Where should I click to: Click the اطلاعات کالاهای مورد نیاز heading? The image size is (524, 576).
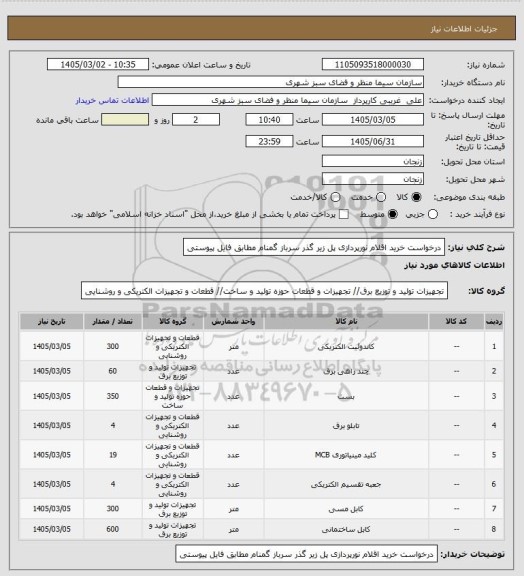[455, 265]
